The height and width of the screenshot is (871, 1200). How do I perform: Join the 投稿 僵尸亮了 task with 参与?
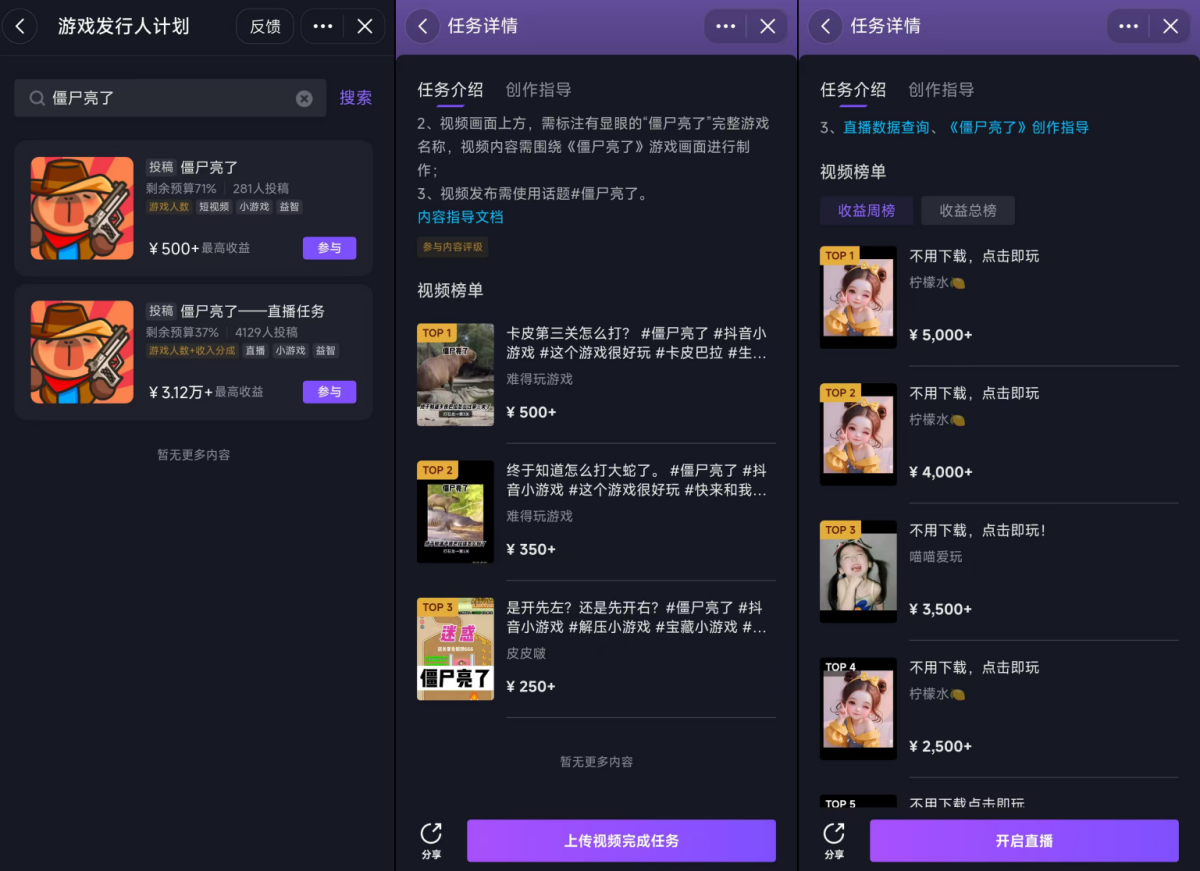click(x=329, y=248)
